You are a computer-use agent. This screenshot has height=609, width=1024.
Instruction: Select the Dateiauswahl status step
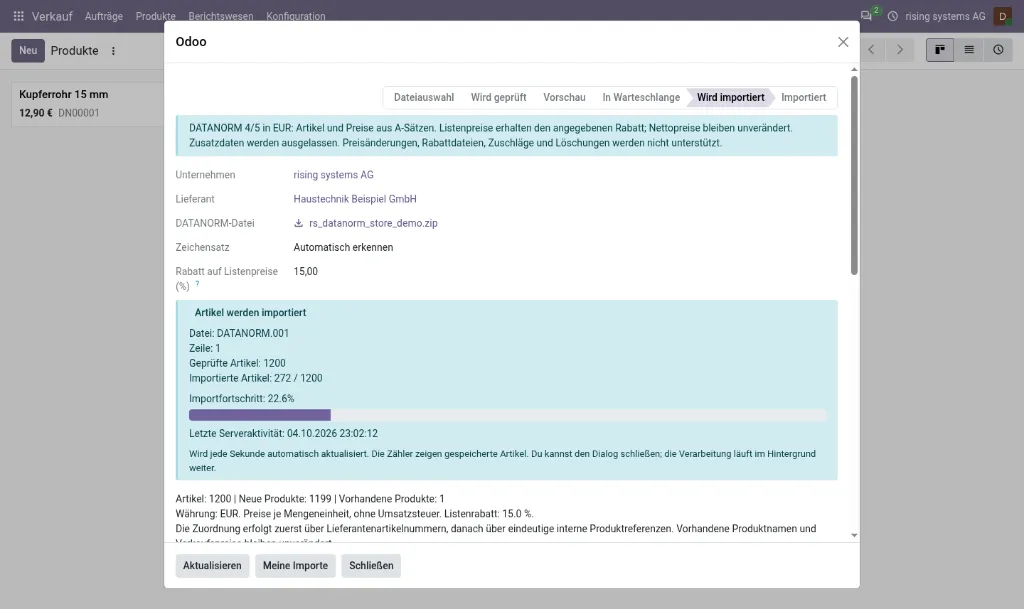click(423, 97)
